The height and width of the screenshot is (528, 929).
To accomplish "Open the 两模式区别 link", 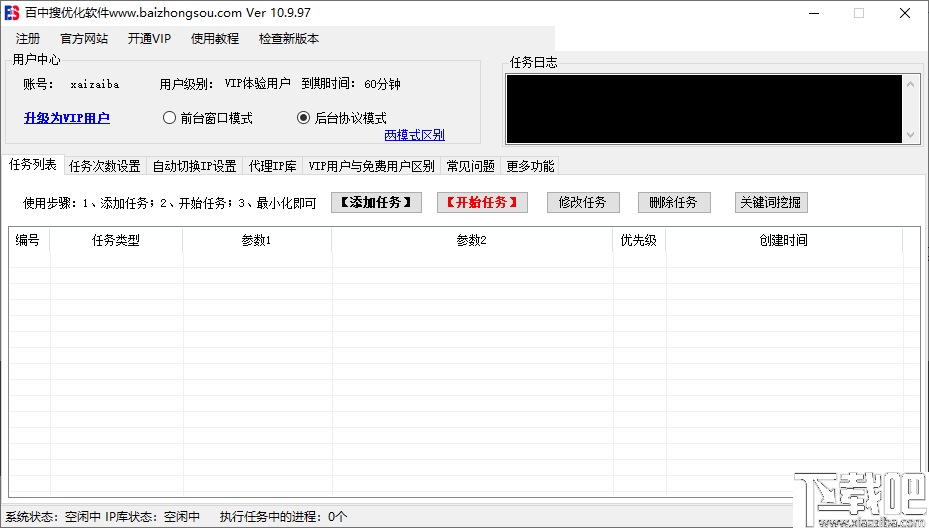I will [415, 135].
